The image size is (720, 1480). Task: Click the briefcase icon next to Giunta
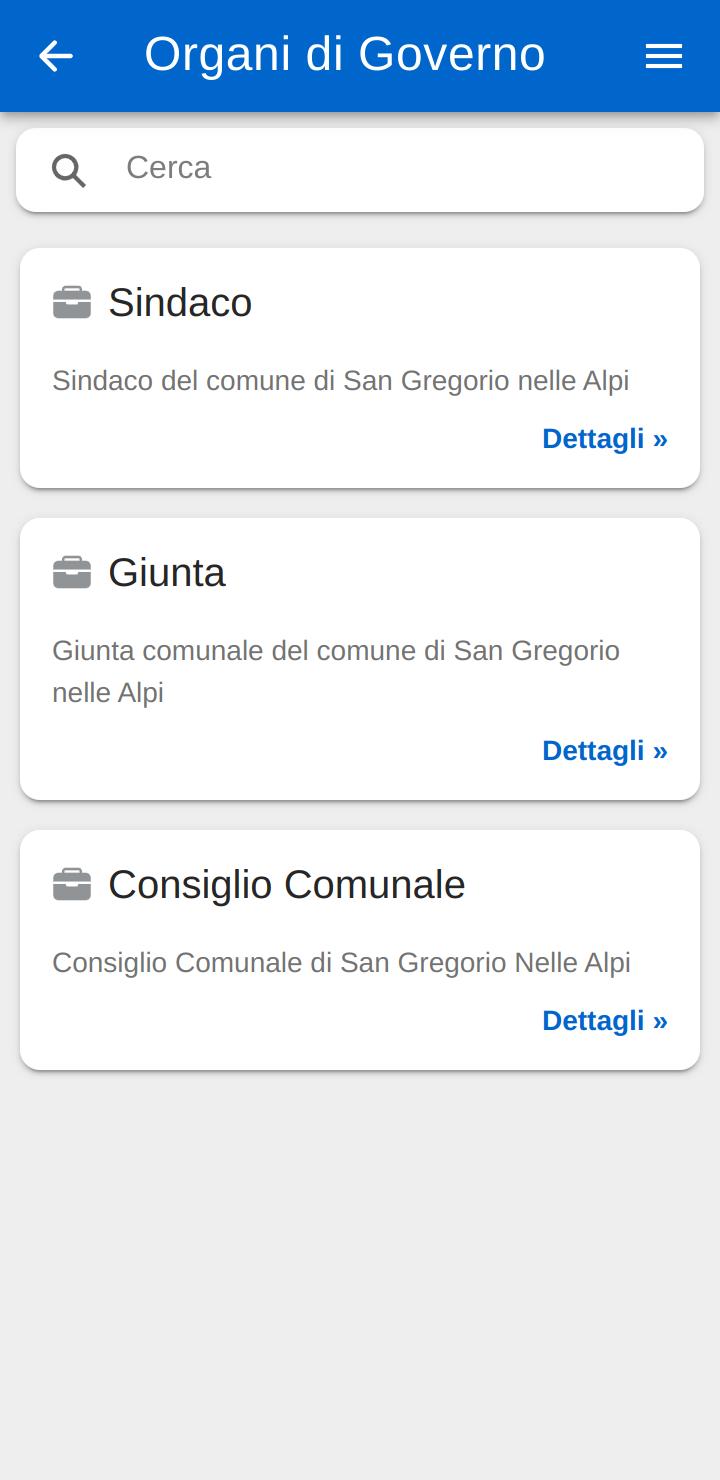(72, 572)
